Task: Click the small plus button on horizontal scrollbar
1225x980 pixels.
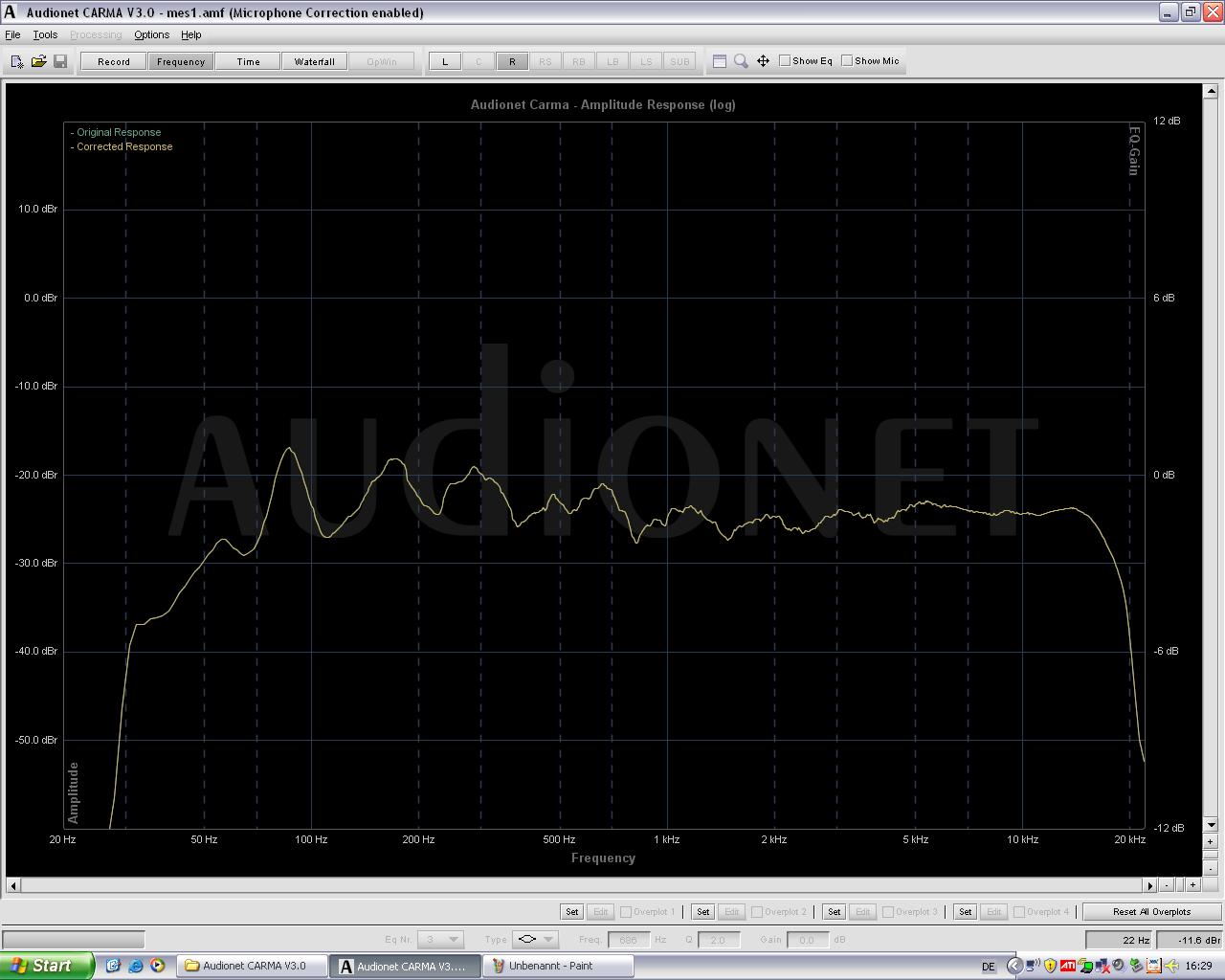Action: 1192,885
